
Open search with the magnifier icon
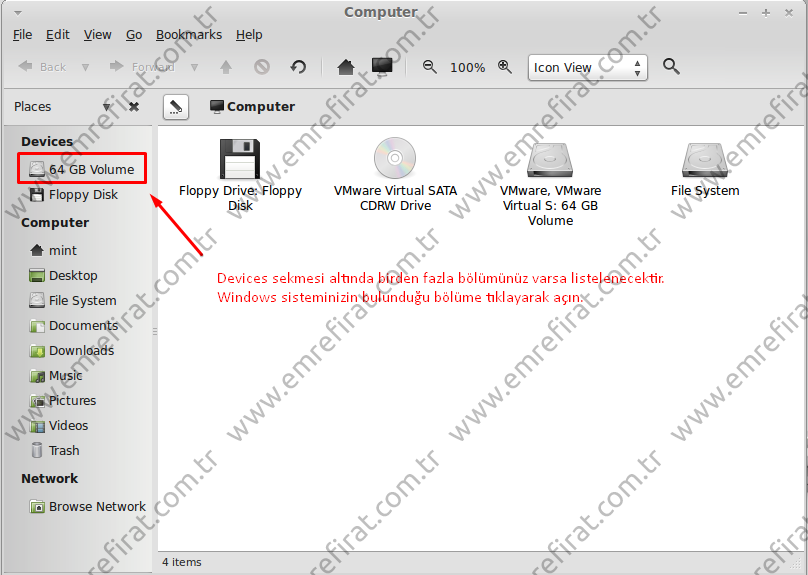[x=671, y=67]
